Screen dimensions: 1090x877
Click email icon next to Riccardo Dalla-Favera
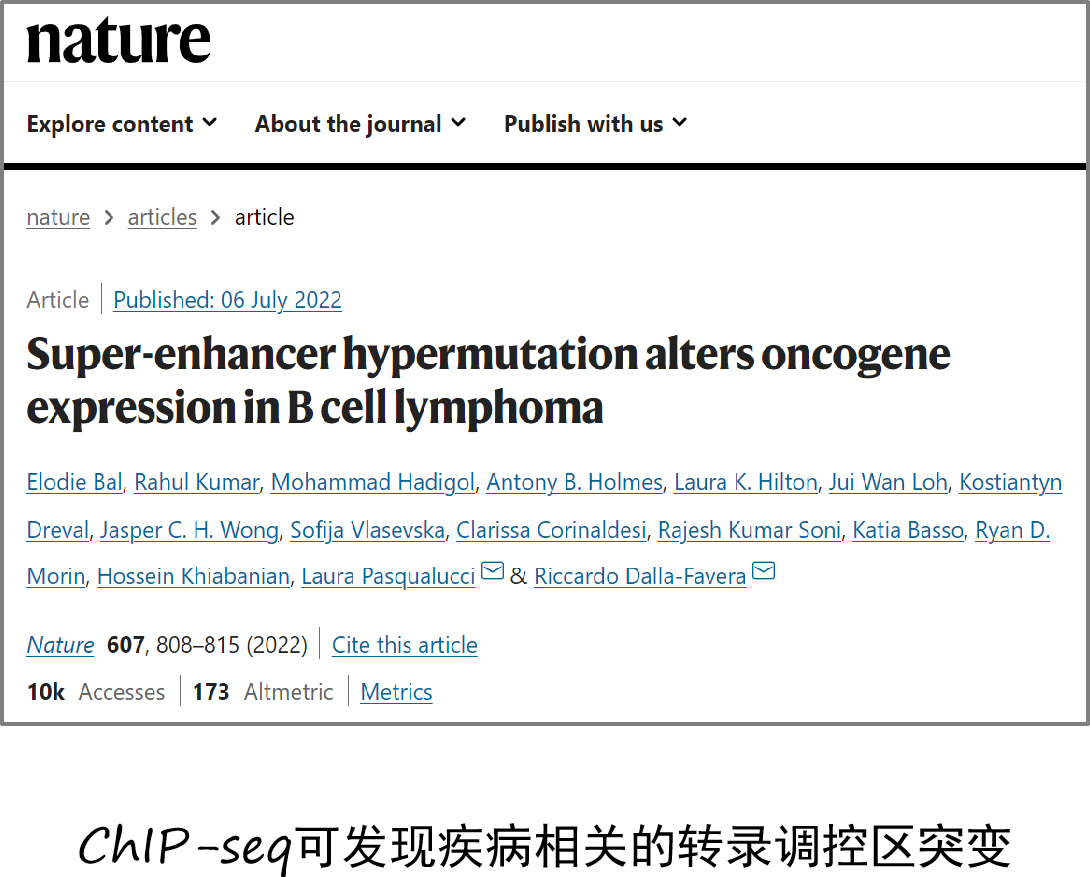tap(763, 572)
